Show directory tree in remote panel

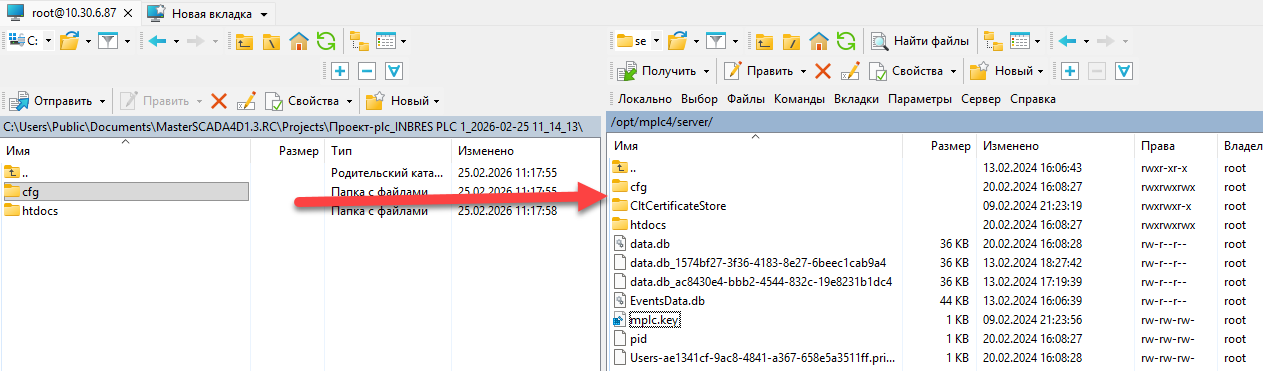point(993,41)
